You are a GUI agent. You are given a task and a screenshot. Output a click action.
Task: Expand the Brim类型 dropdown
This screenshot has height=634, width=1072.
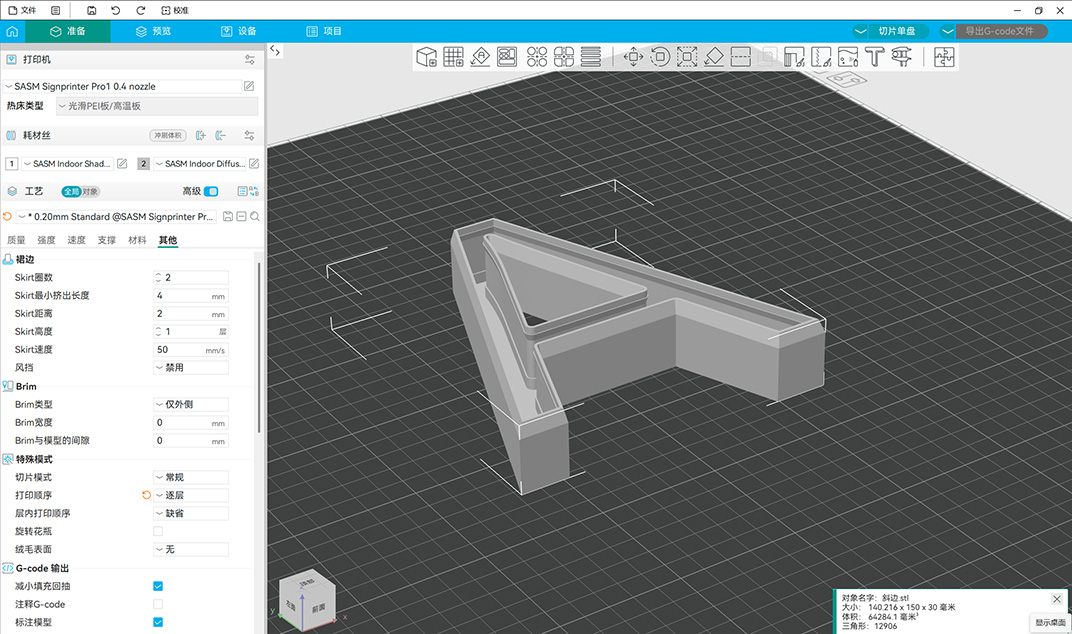(191, 405)
